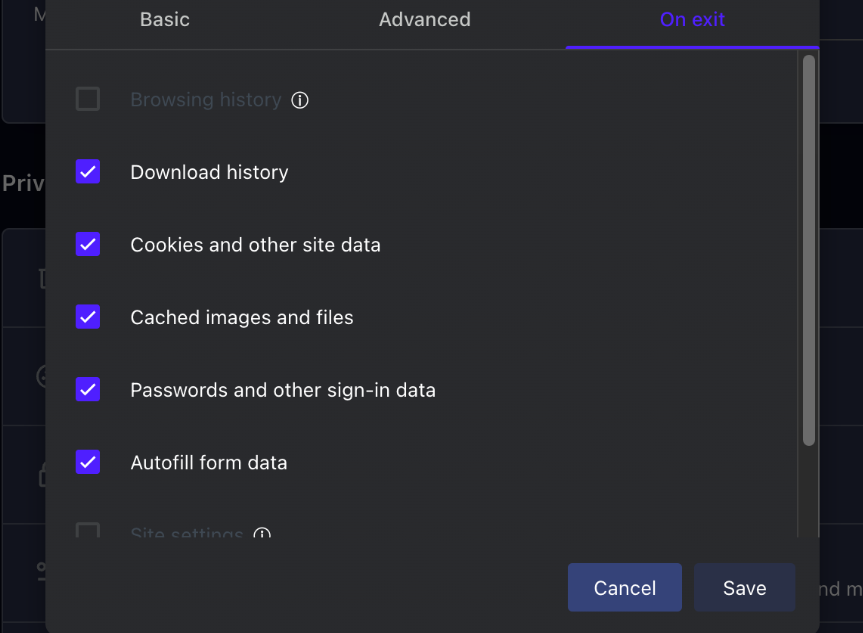Click the scrollbar track below the thumb

click(x=809, y=491)
